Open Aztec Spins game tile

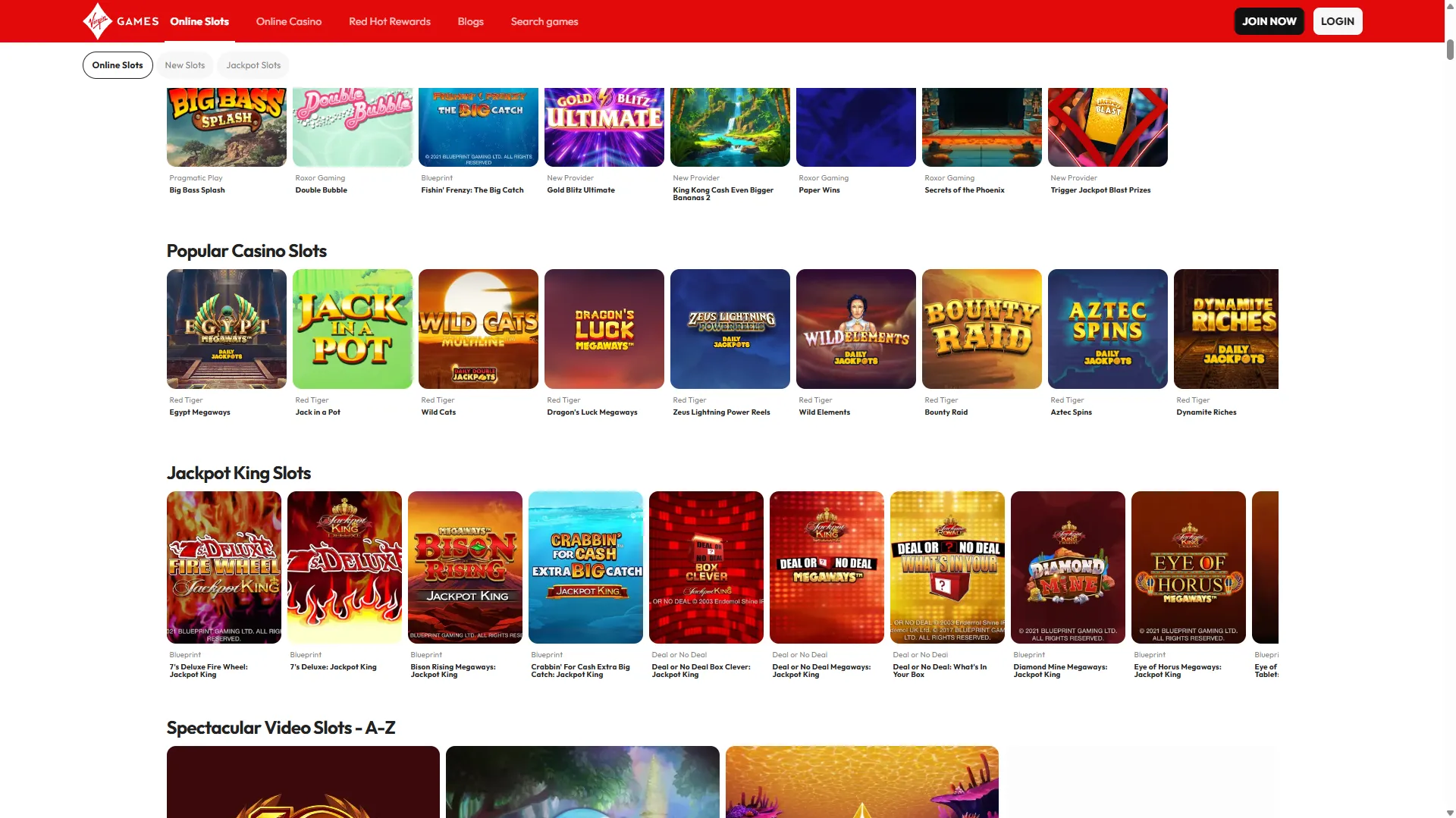[x=1108, y=329]
